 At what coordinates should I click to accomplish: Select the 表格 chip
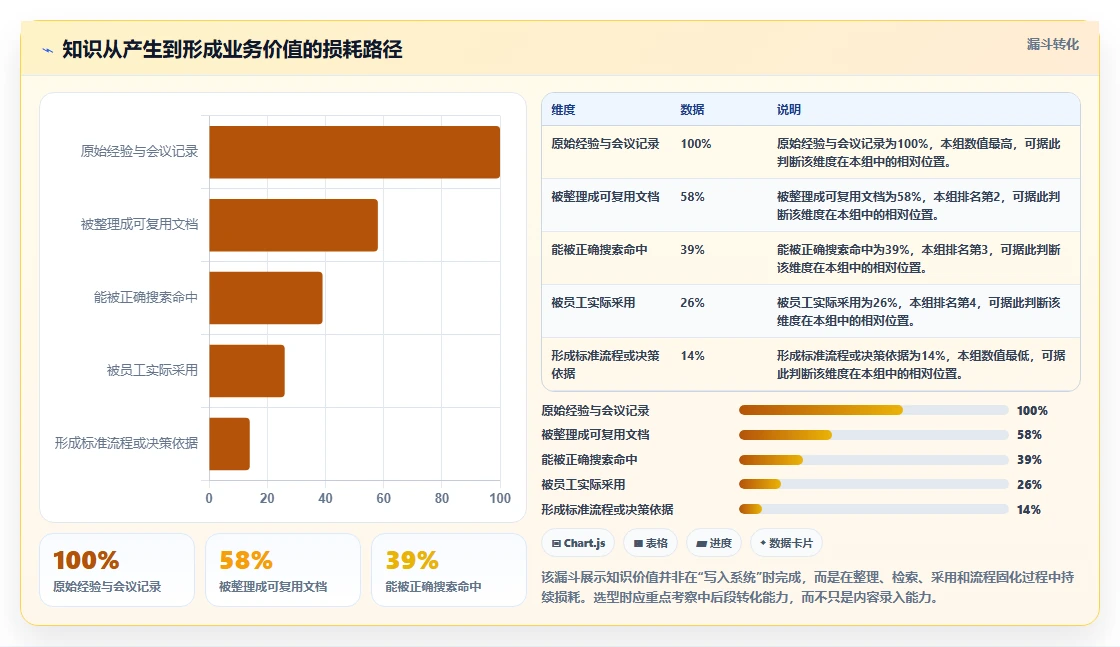650,543
